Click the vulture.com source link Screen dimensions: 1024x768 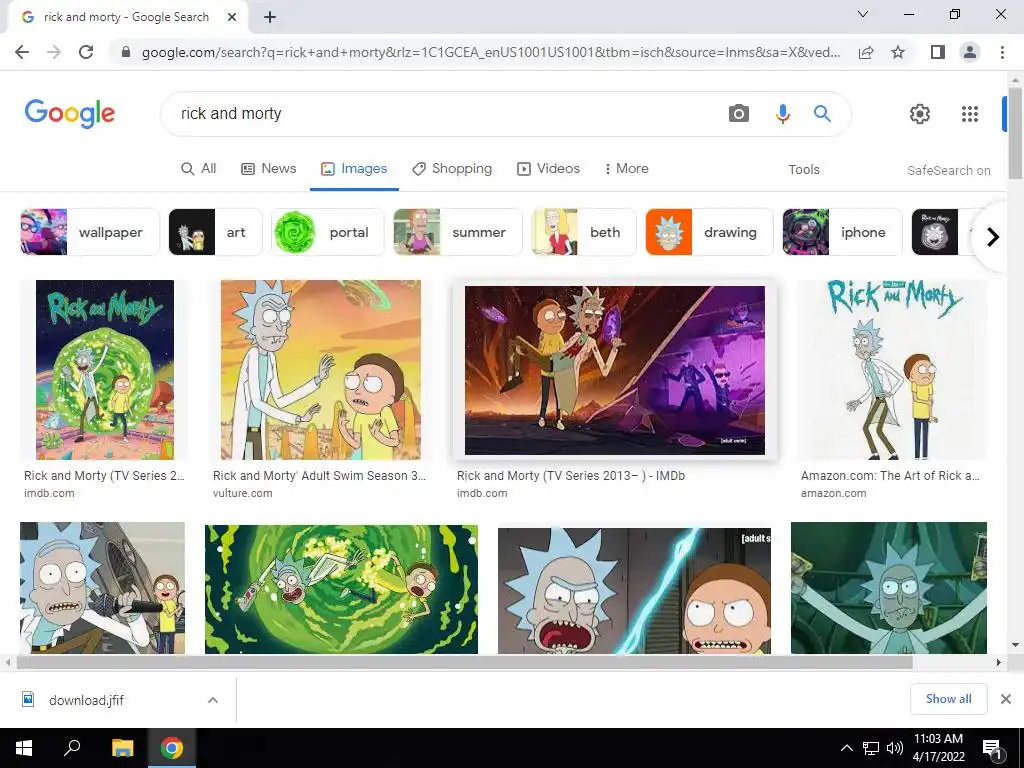242,493
